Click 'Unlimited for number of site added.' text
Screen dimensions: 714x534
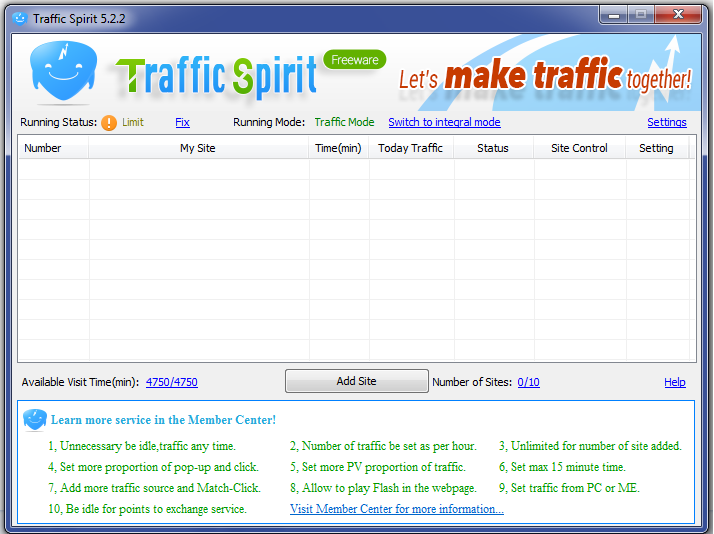click(x=596, y=446)
